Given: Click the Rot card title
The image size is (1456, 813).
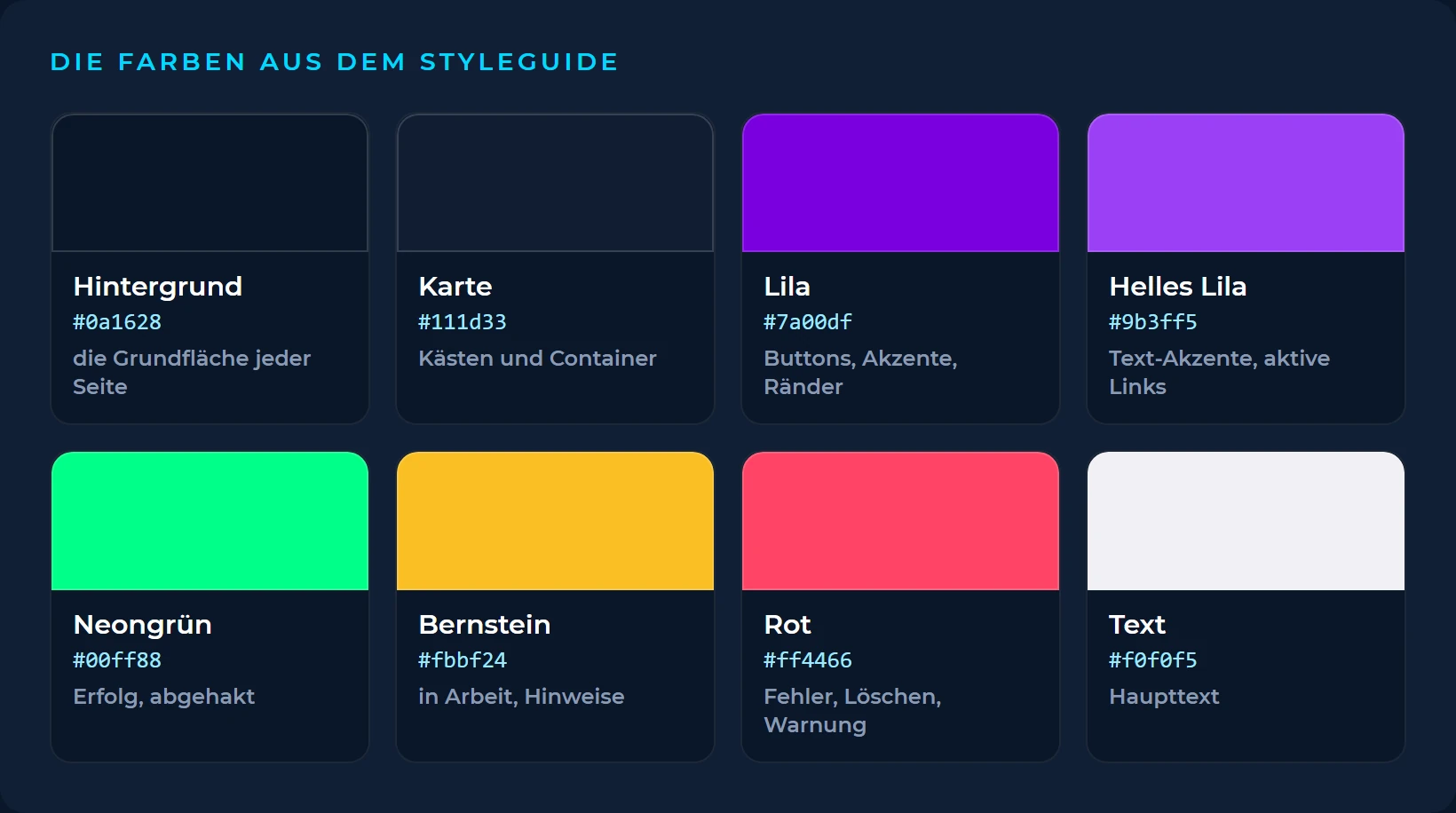Looking at the screenshot, I should [787, 625].
